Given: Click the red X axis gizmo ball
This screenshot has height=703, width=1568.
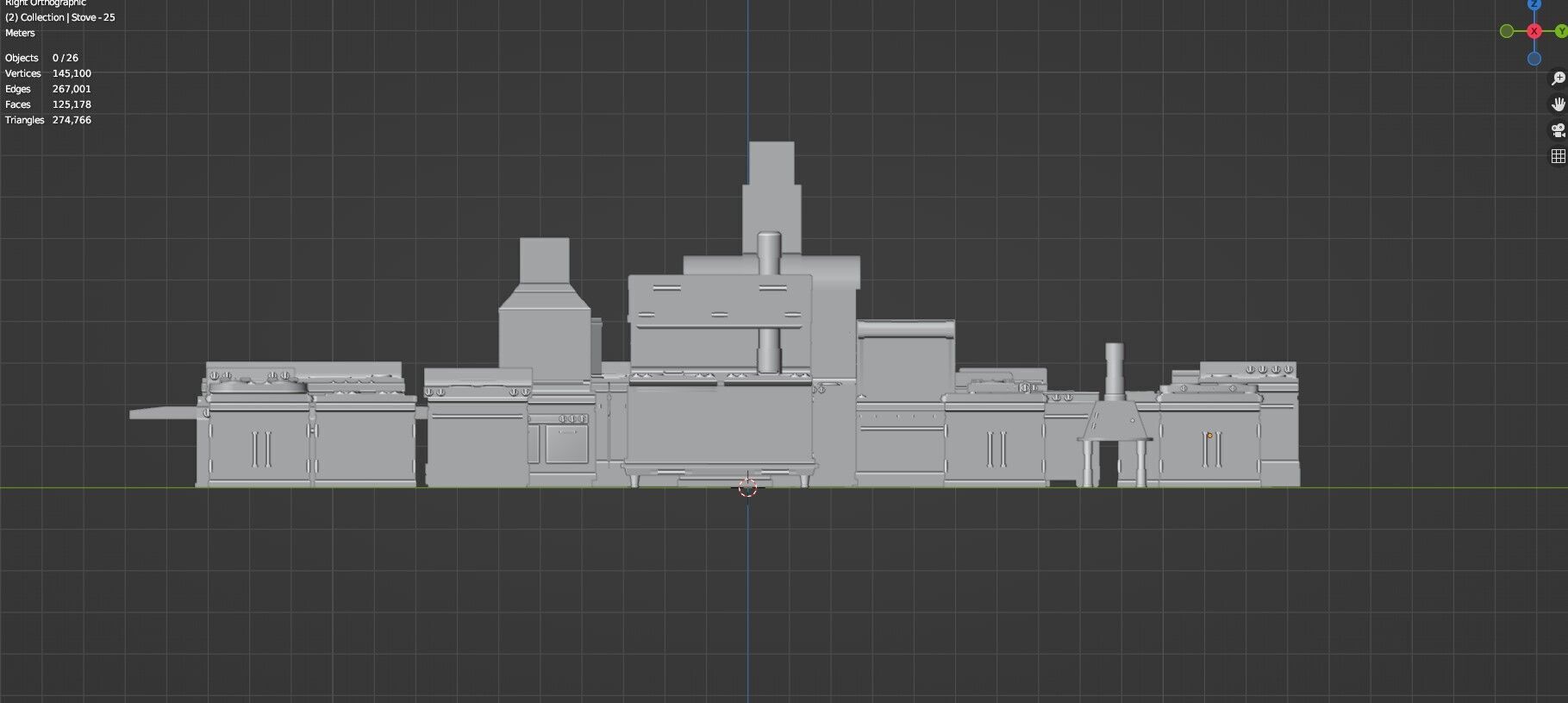Looking at the screenshot, I should coord(1534,31).
